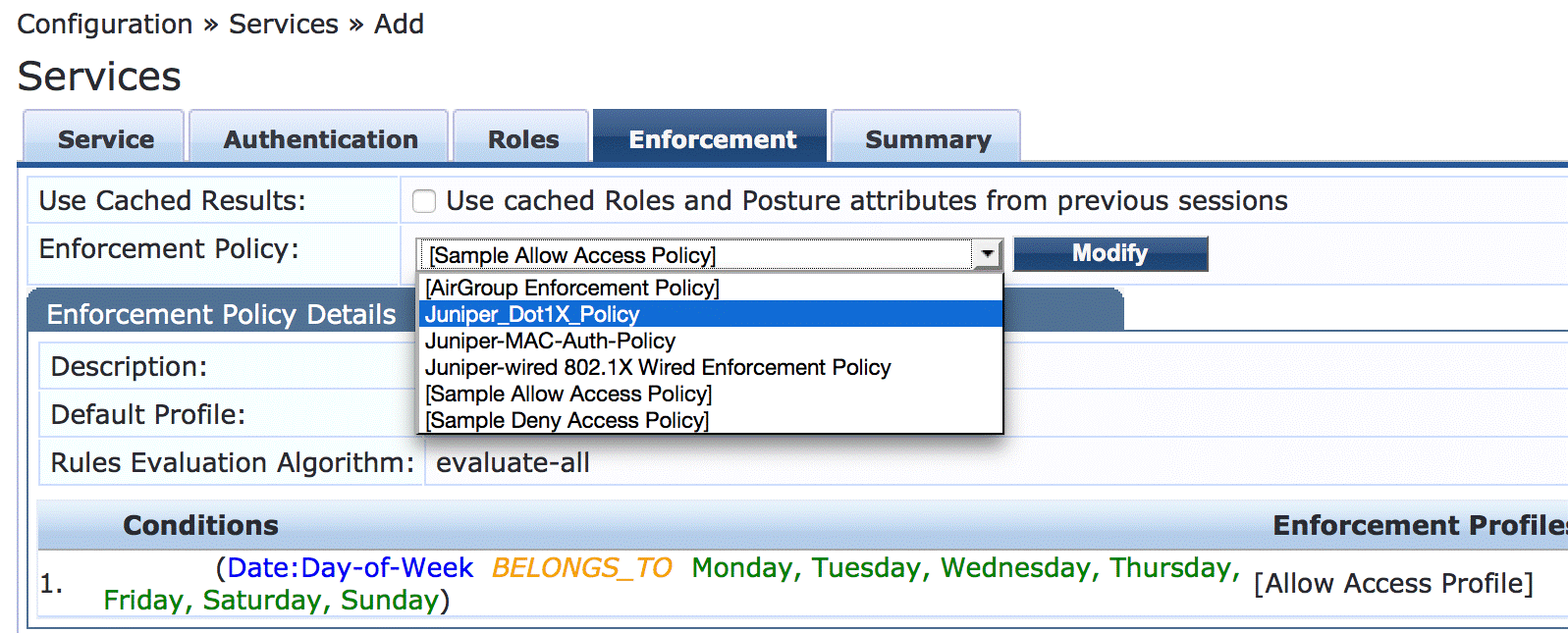Image resolution: width=1568 pixels, height=633 pixels.
Task: Select the Enforcement tab
Action: 712,139
